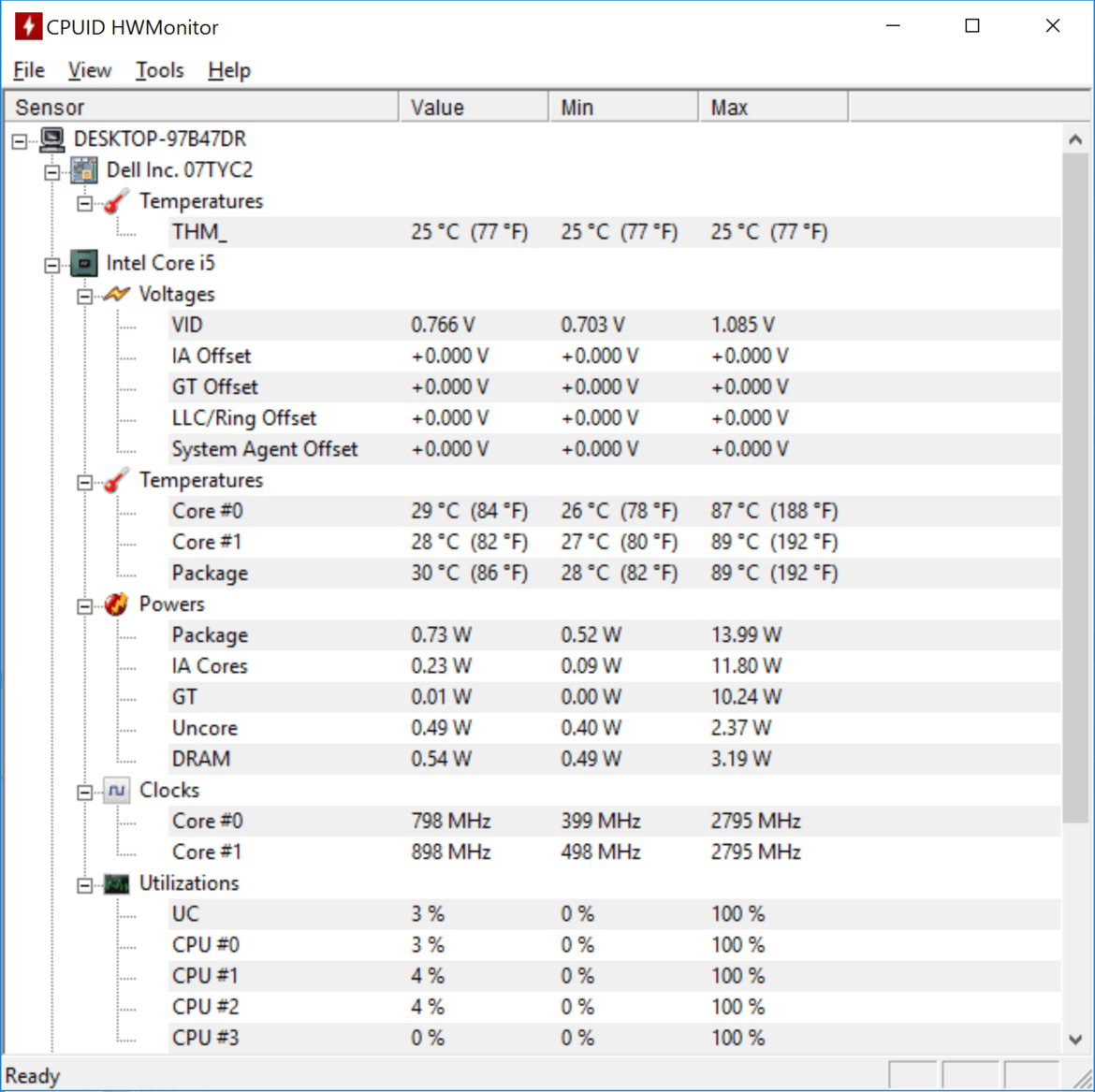The image size is (1095, 1092).
Task: Select the Core #0 clock row
Action: click(x=615, y=821)
